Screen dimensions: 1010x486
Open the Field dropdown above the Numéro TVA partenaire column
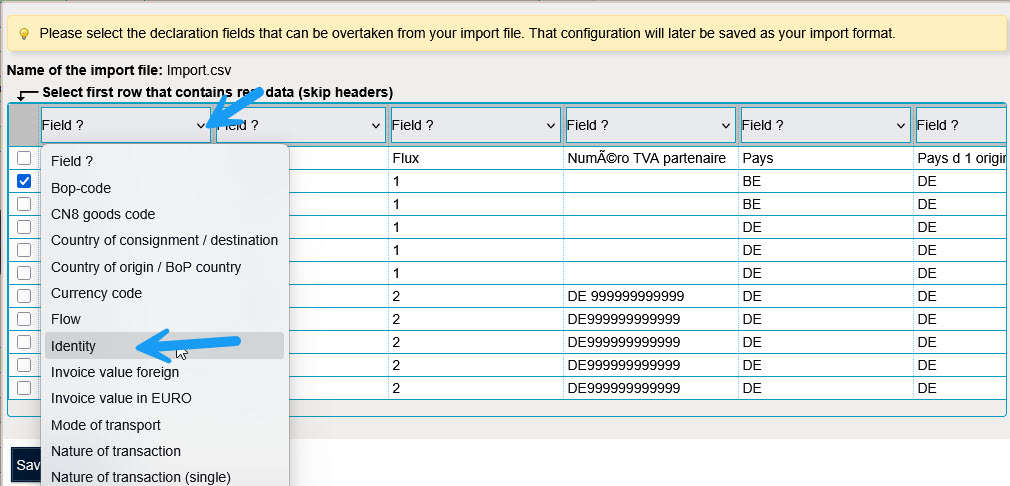tap(649, 126)
